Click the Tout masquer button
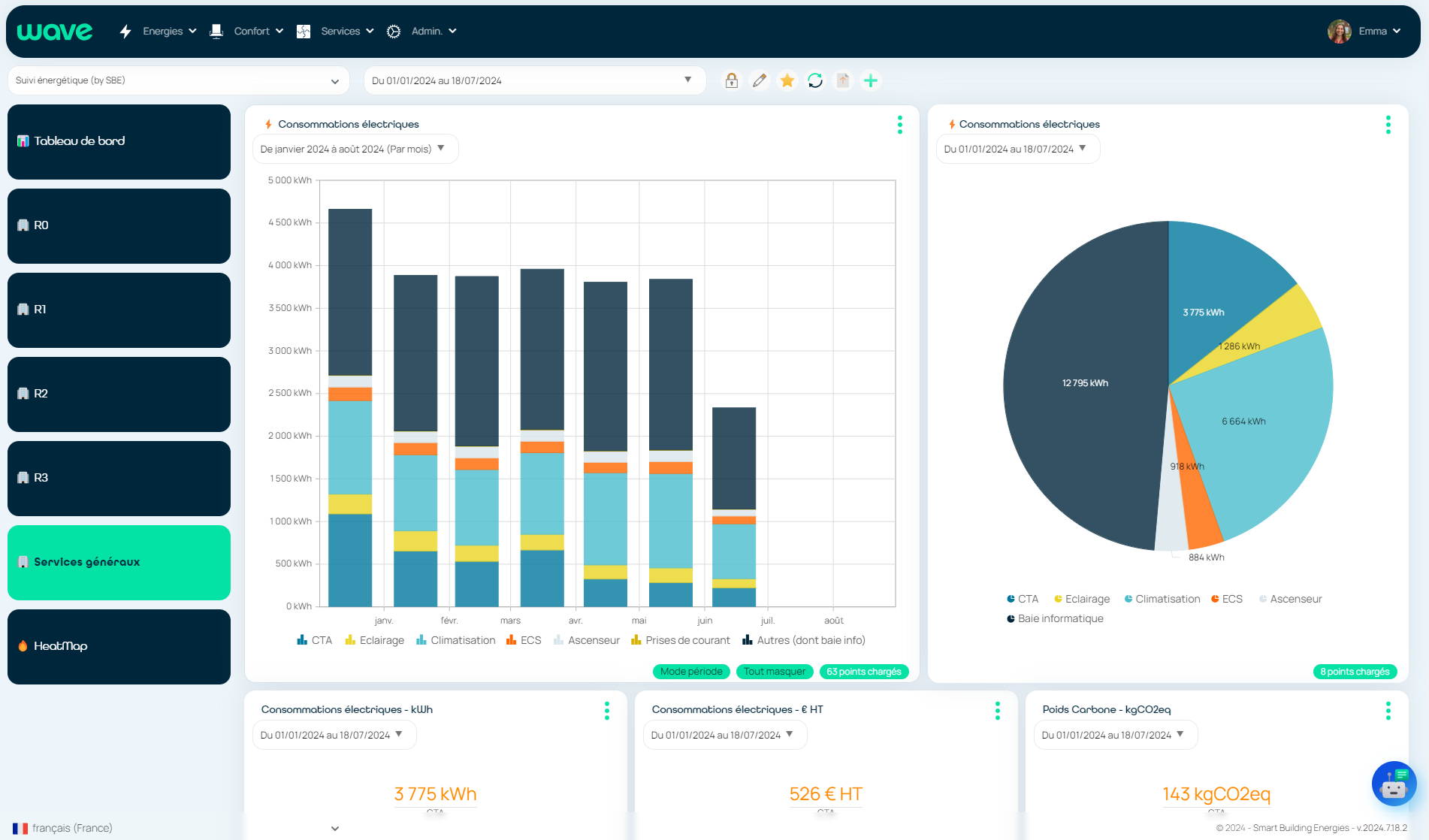This screenshot has width=1429, height=840. [774, 672]
